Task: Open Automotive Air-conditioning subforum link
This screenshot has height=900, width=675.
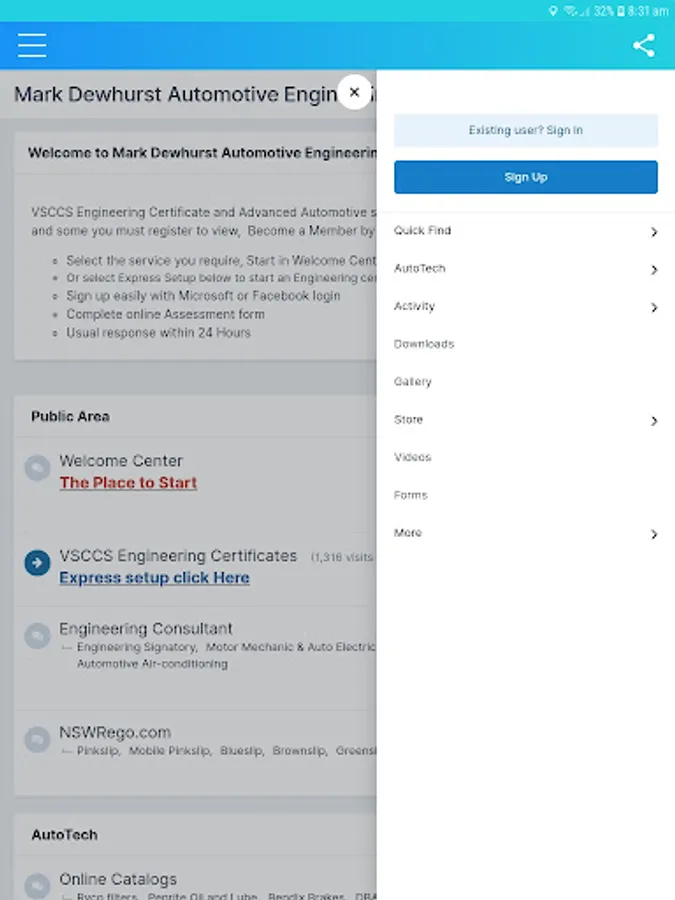Action: [x=153, y=664]
